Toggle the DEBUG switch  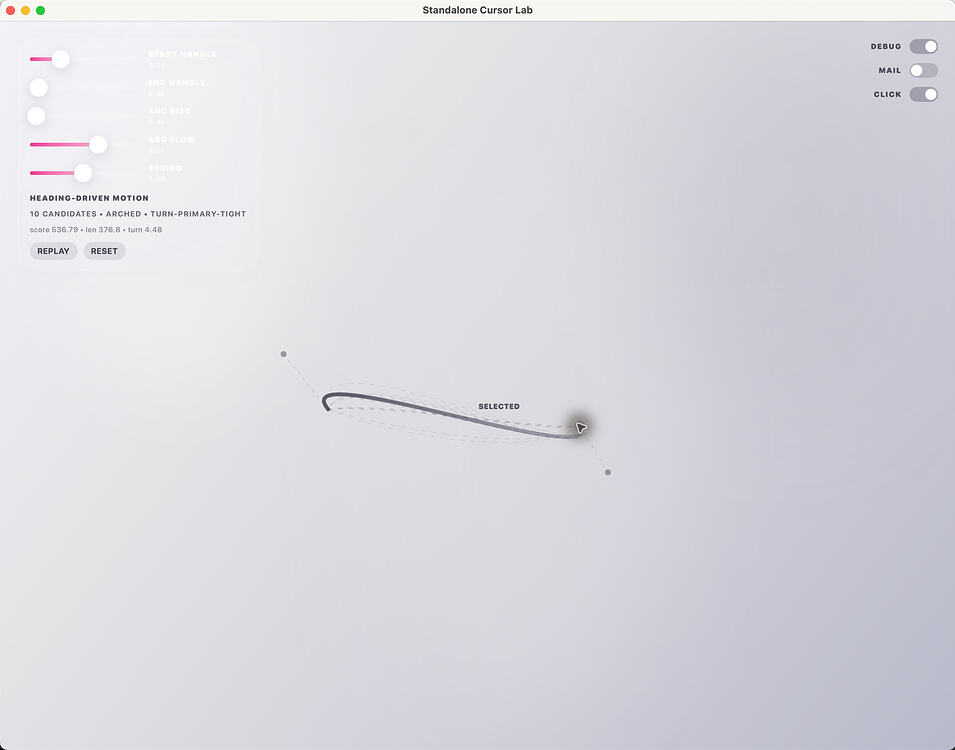coord(923,46)
